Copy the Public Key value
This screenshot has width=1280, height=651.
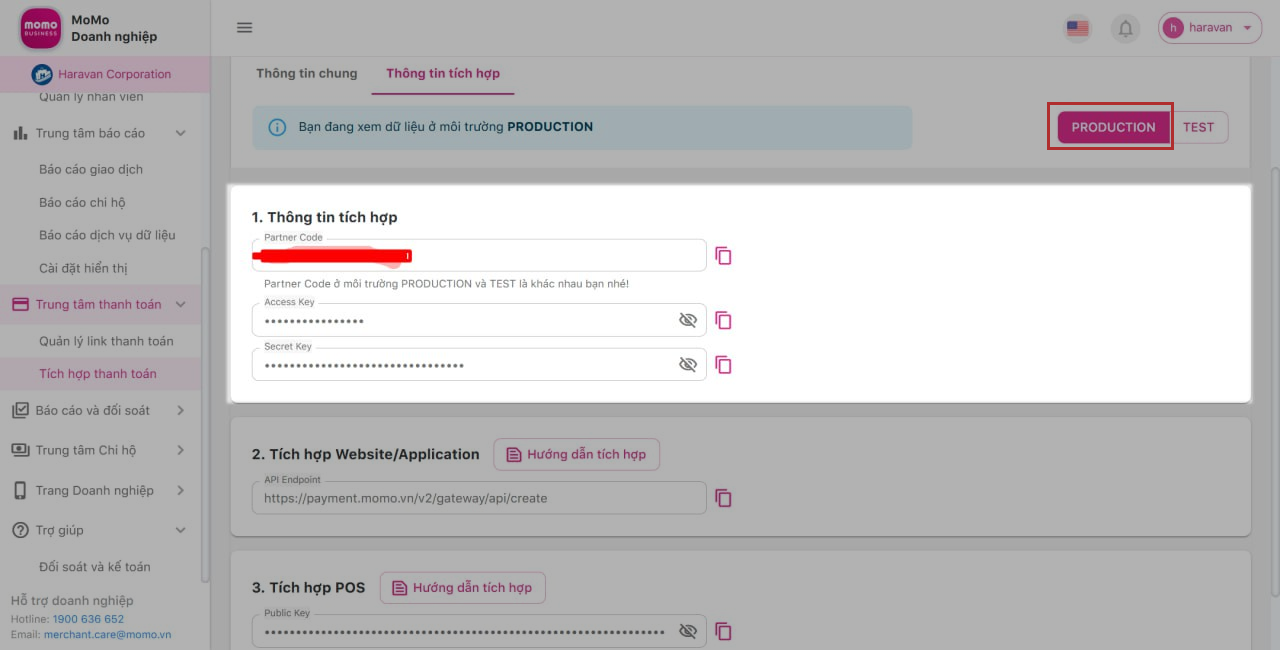(x=723, y=632)
